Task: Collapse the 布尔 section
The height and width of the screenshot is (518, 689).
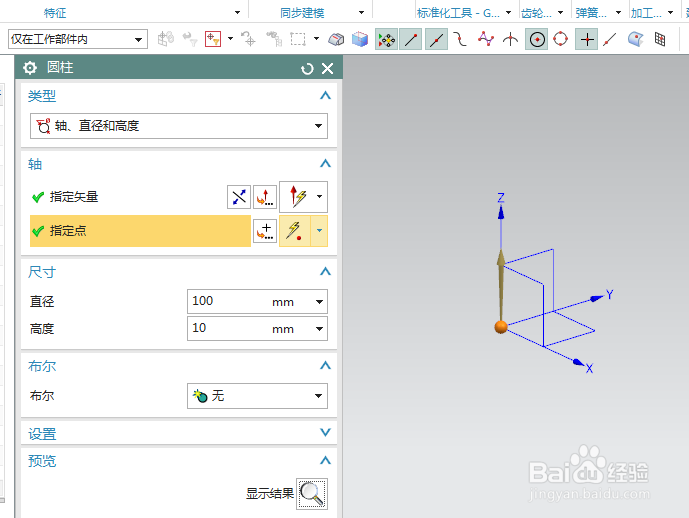Action: pos(325,365)
